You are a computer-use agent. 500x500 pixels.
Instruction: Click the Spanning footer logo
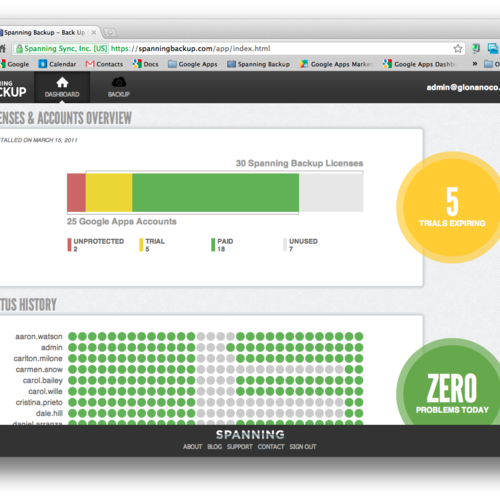[x=250, y=435]
